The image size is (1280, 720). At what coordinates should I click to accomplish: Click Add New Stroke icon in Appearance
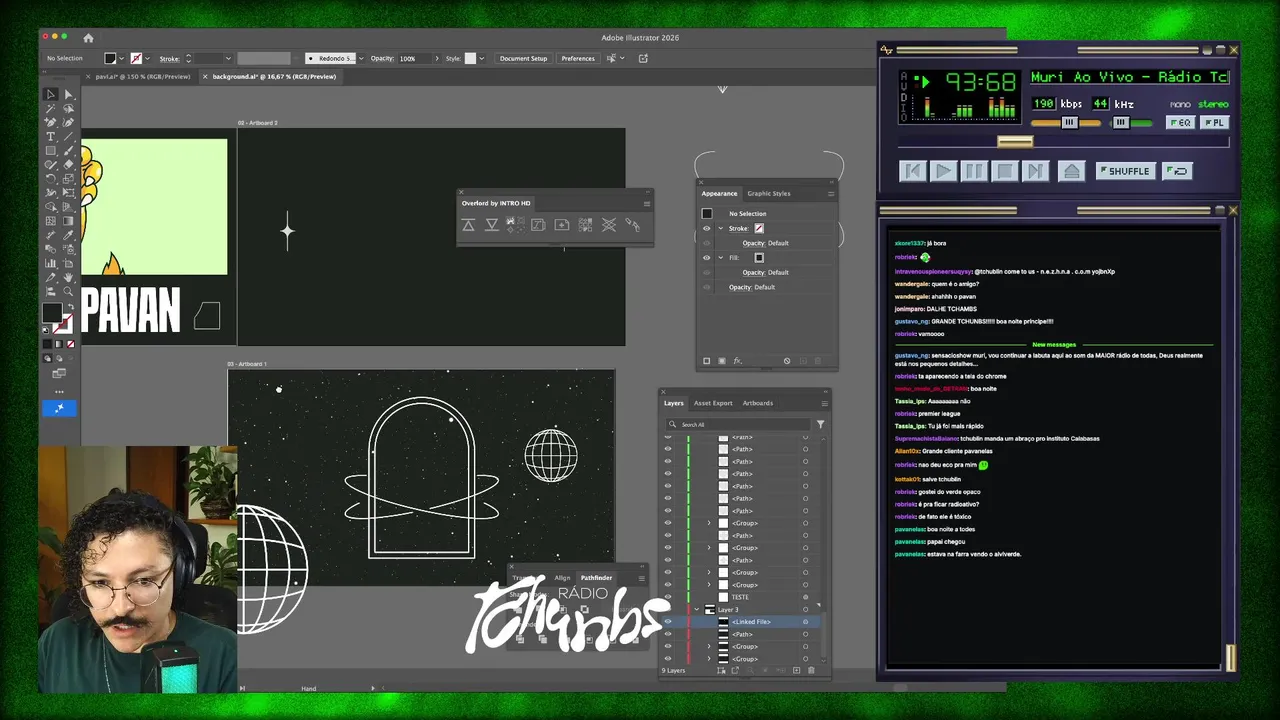pyautogui.click(x=706, y=361)
